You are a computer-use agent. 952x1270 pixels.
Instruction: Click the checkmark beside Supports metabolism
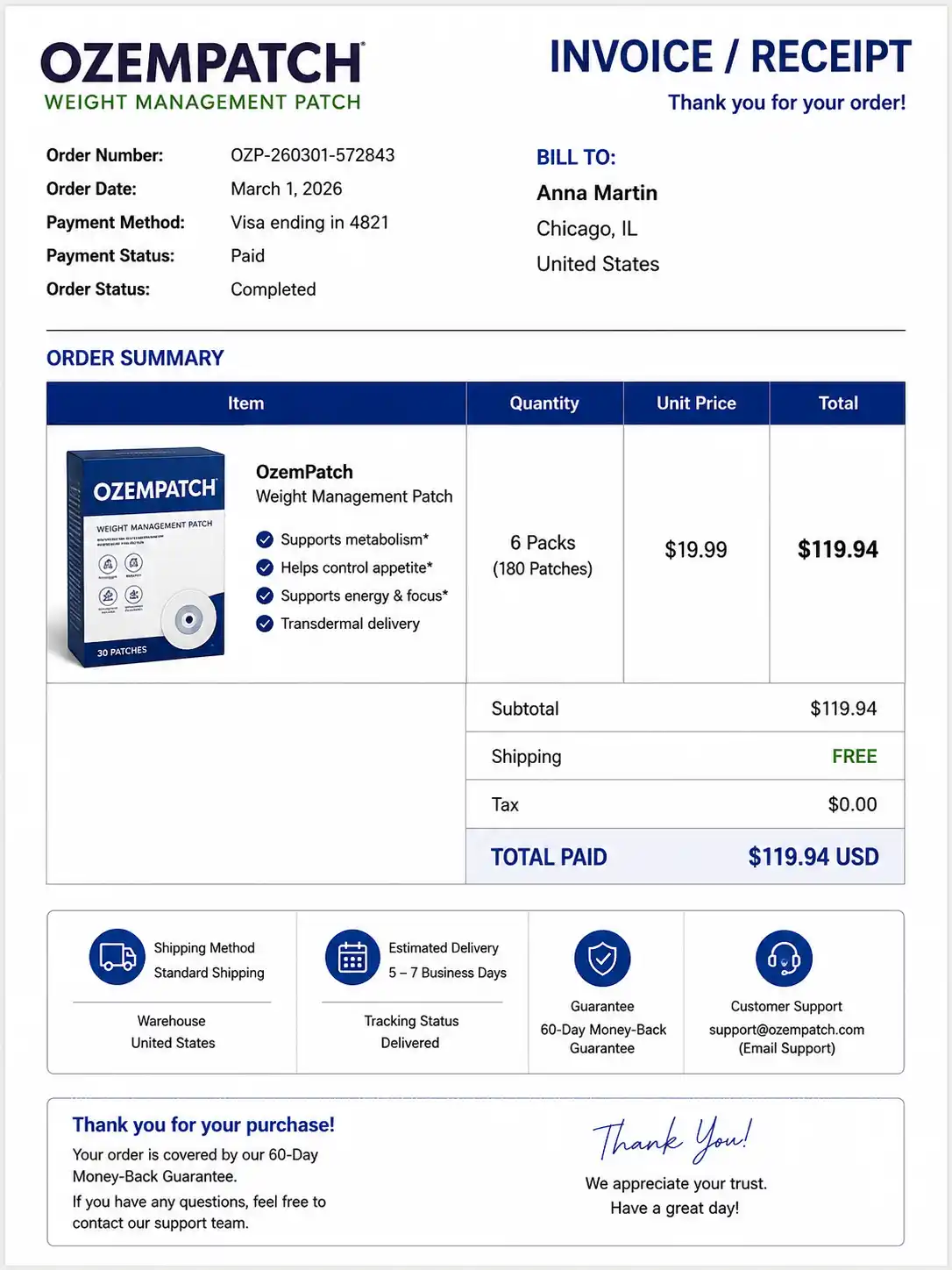point(265,539)
